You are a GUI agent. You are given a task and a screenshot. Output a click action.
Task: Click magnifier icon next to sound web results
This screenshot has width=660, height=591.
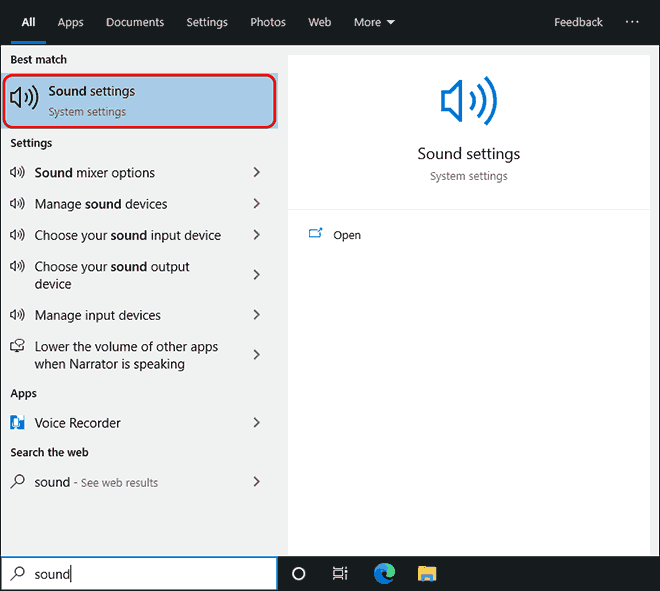[x=18, y=481]
